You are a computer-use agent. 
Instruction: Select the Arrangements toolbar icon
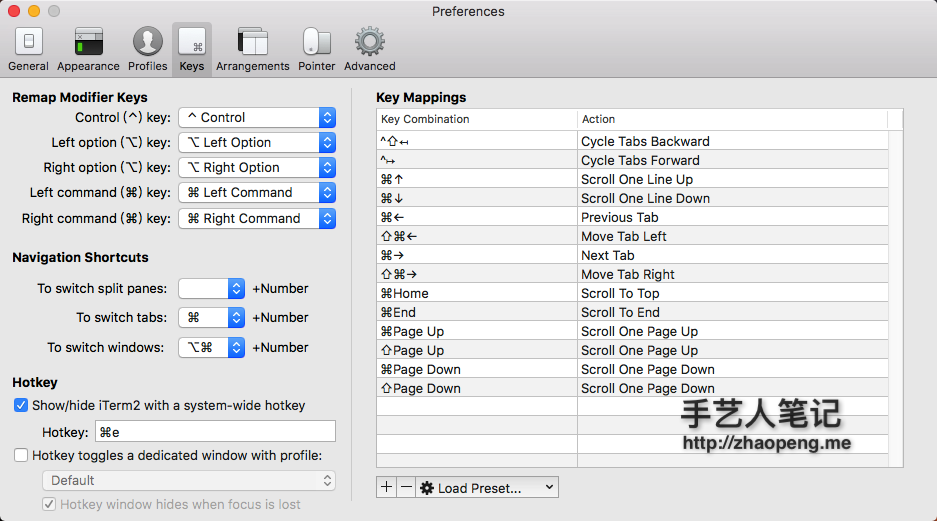252,49
